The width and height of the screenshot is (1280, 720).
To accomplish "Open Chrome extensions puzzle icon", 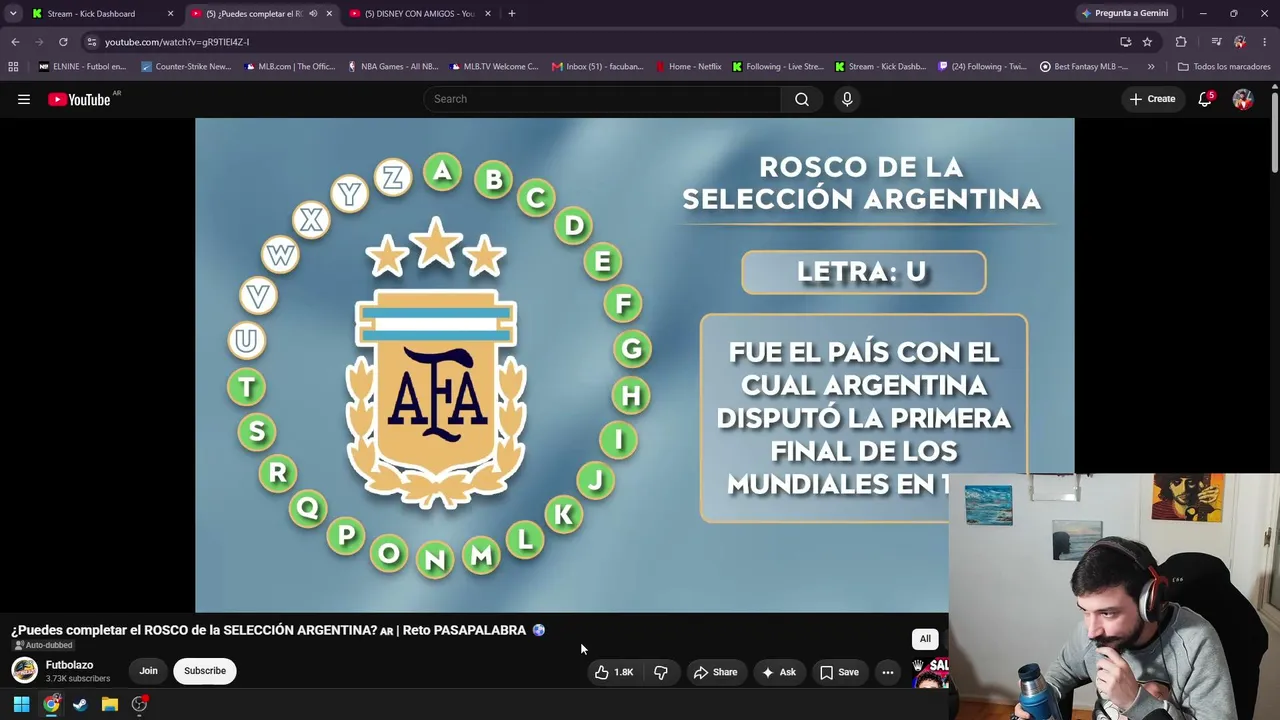I will pos(1181,42).
